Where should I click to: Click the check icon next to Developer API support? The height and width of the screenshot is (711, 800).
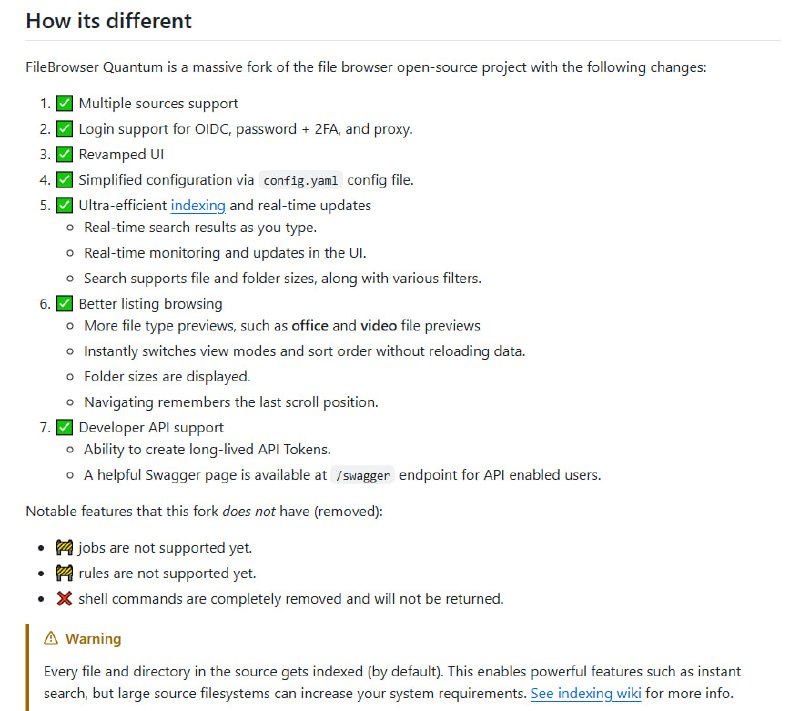click(x=64, y=427)
